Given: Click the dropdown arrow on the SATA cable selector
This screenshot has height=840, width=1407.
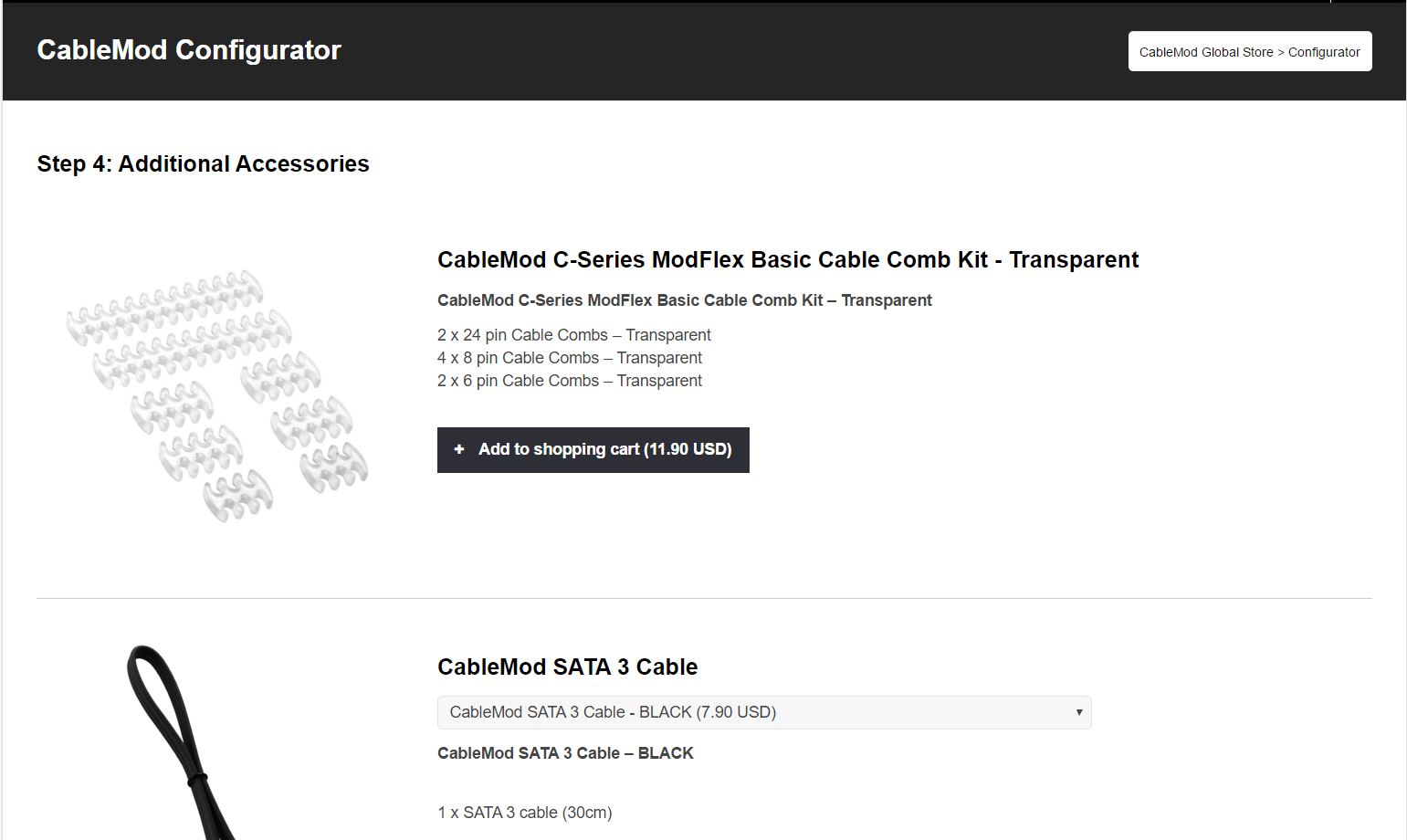Looking at the screenshot, I should tap(1078, 712).
